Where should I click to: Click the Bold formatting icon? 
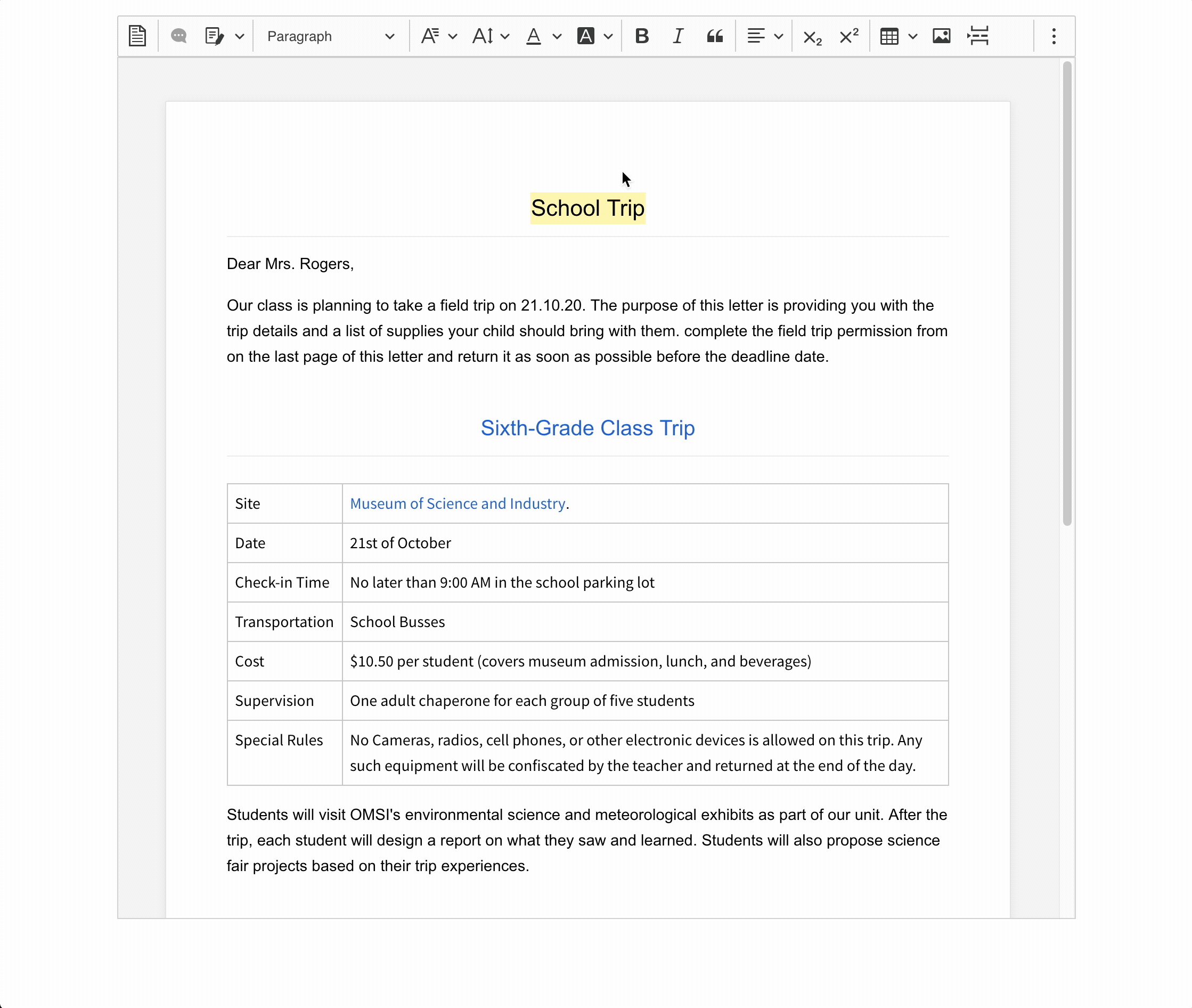point(642,36)
